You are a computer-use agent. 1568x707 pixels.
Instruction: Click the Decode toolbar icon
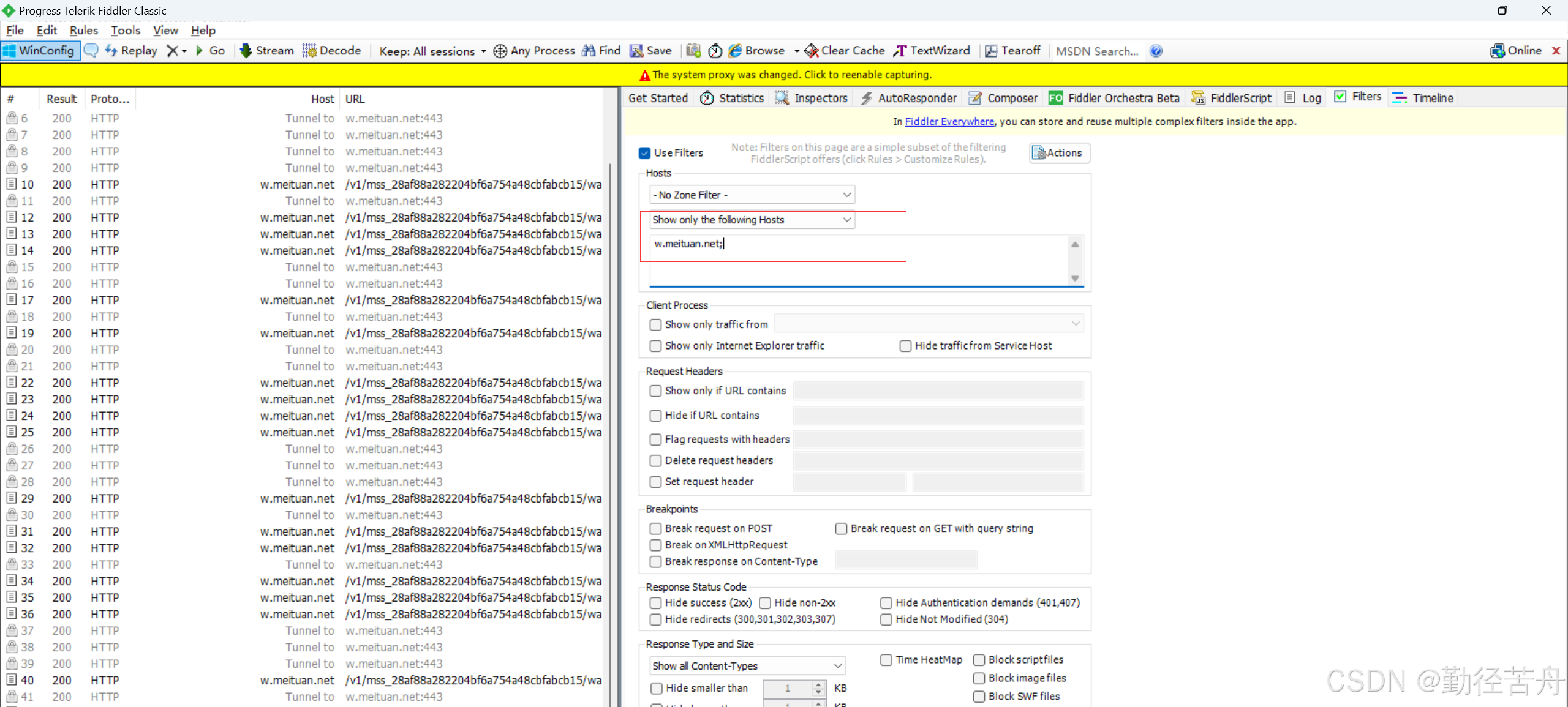click(x=310, y=51)
